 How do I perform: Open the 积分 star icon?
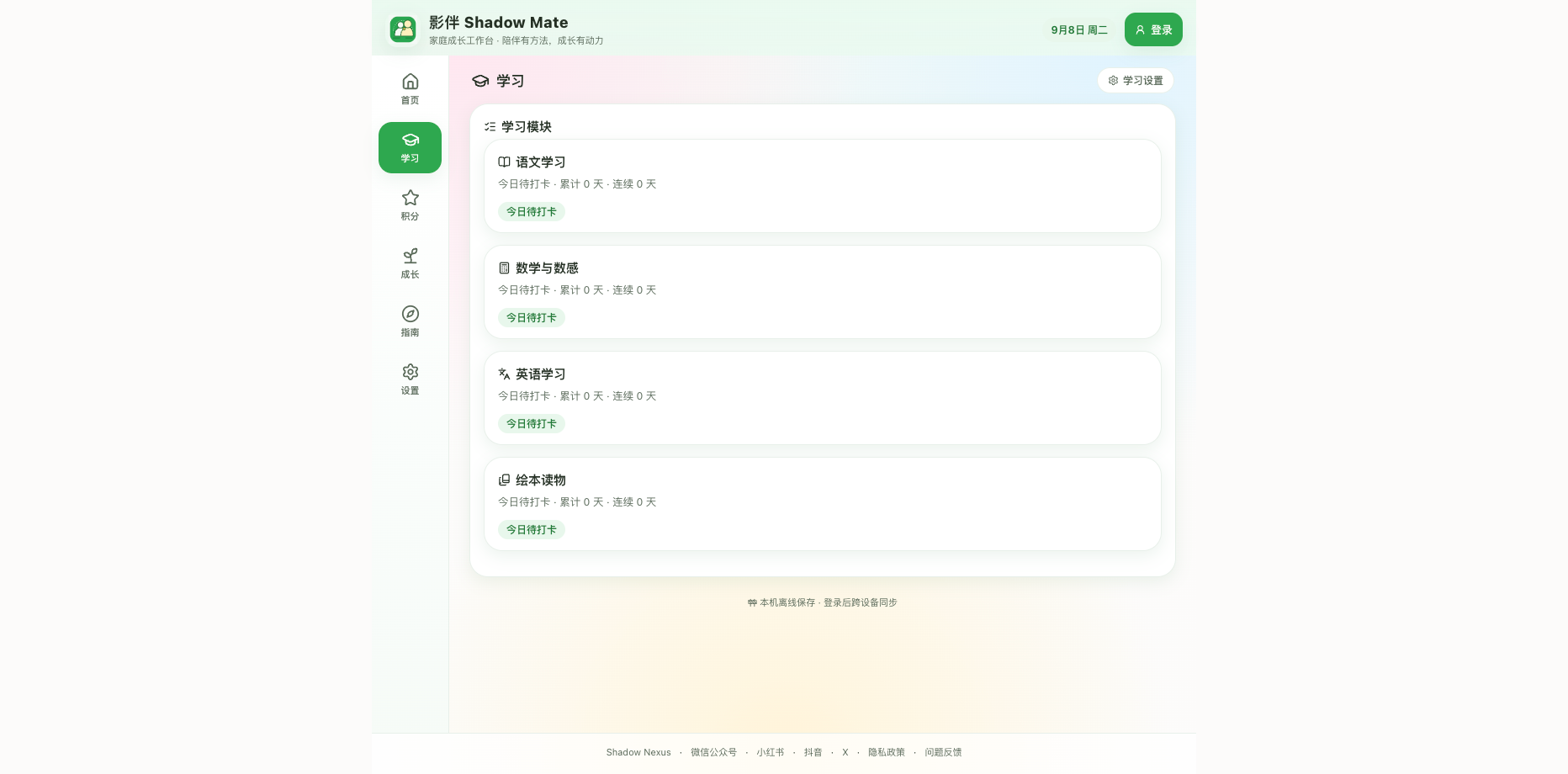pos(410,198)
